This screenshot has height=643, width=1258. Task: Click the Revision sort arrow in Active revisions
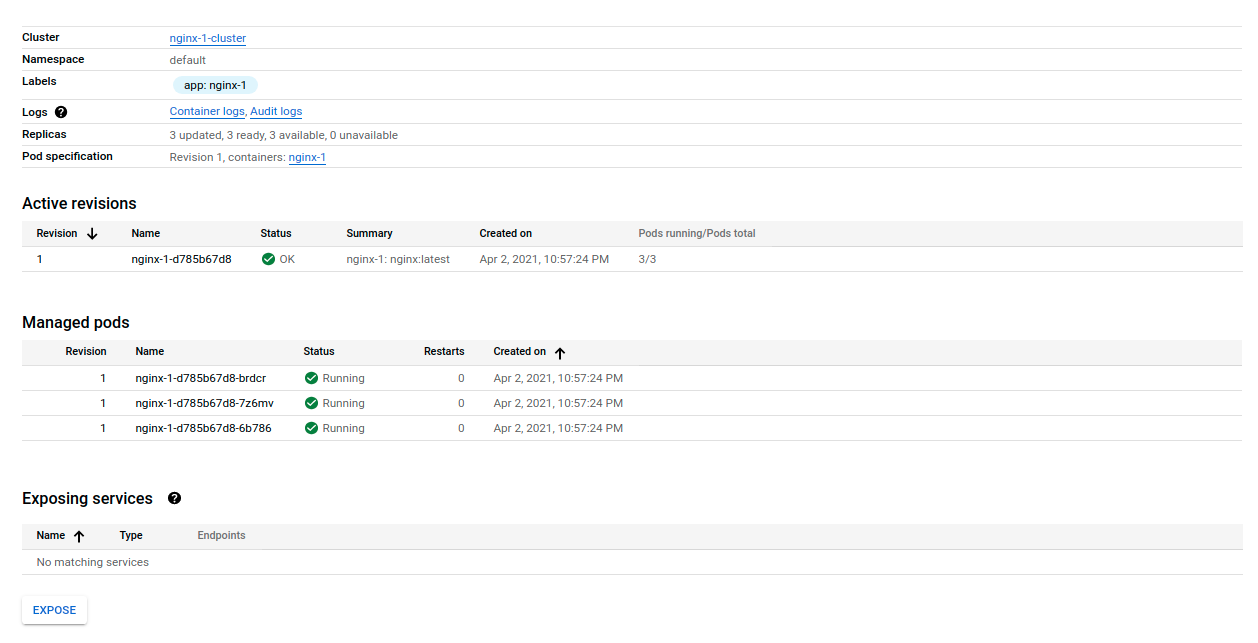tap(92, 233)
